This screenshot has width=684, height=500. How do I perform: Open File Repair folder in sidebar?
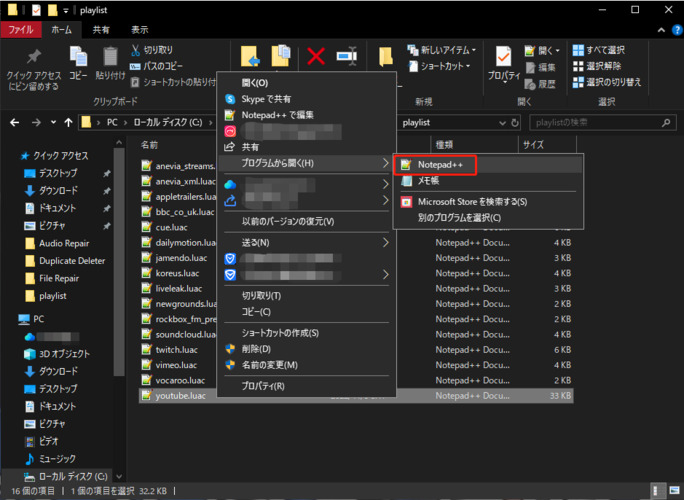52,278
